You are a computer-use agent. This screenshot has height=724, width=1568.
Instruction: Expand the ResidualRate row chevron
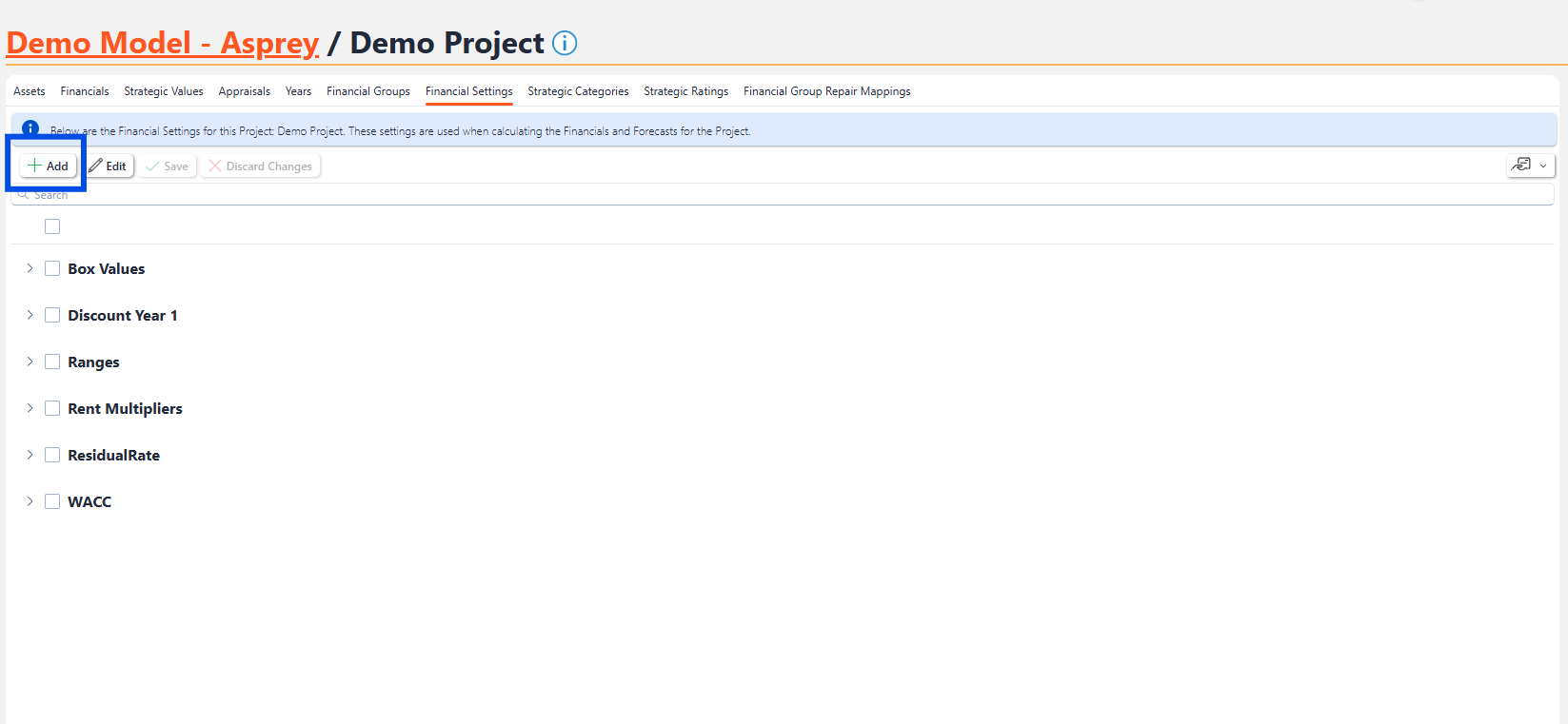pos(30,455)
